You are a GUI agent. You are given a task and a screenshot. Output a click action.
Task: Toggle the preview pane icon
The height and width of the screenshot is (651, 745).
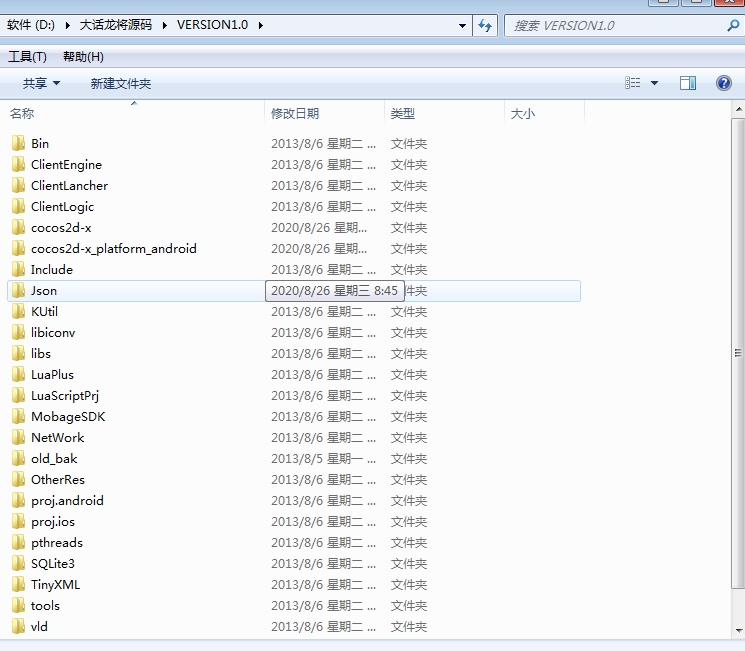688,83
